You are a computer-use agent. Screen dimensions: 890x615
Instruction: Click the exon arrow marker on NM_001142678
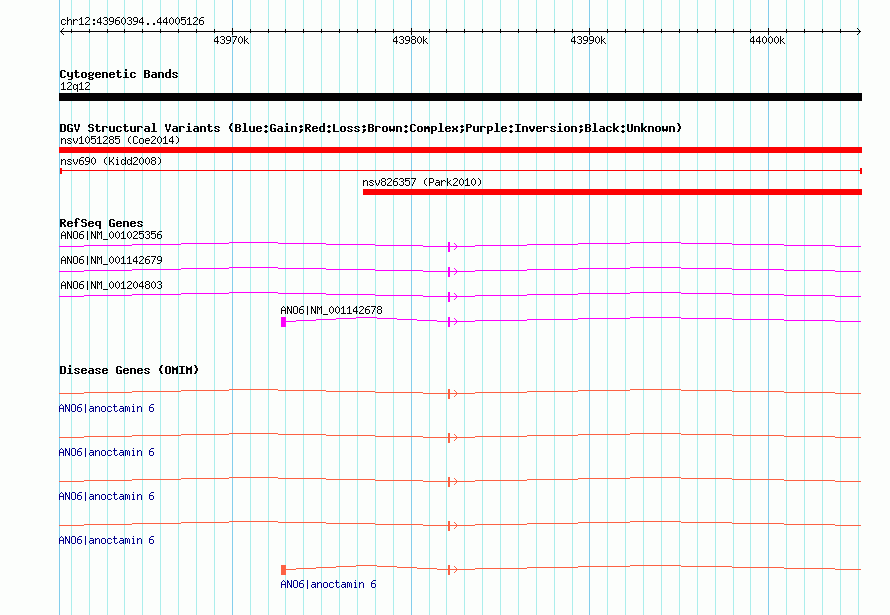pyautogui.click(x=452, y=322)
